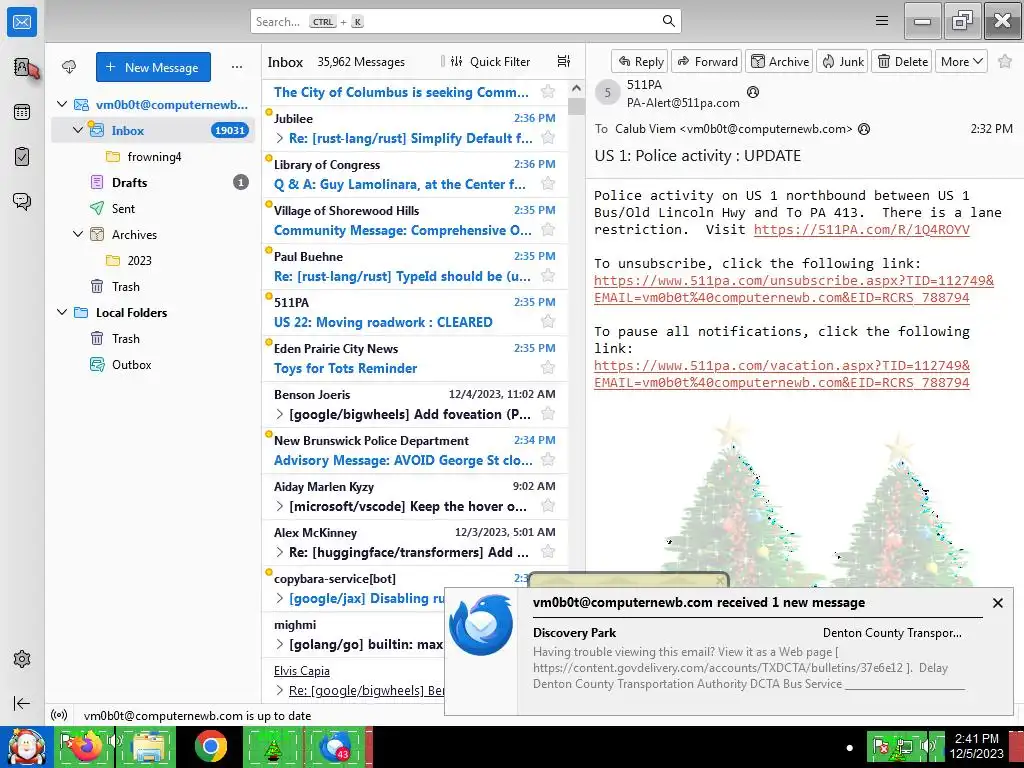Focus the global Search field
Image resolution: width=1024 pixels, height=768 pixels.
[x=466, y=21]
